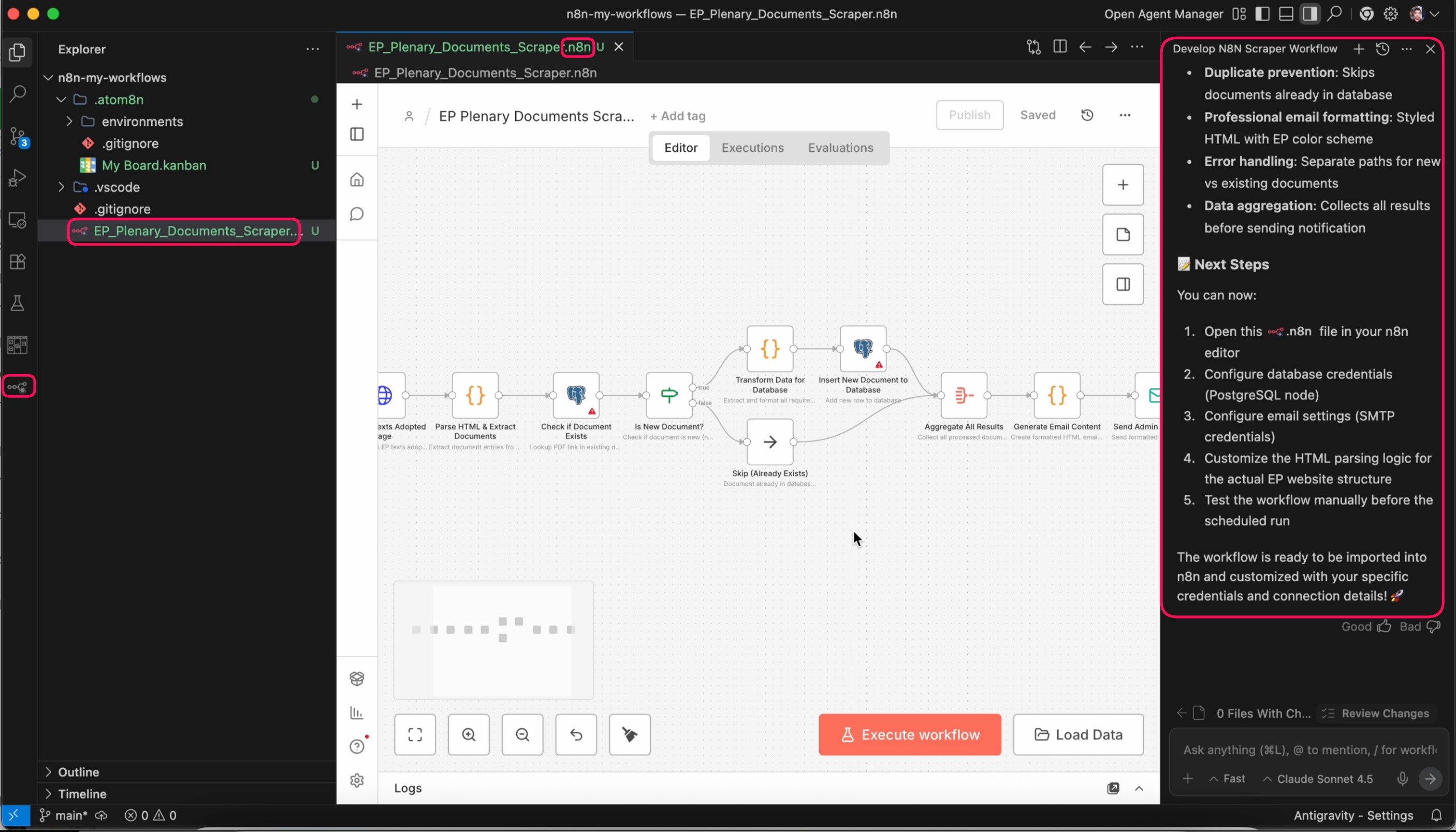1456x832 pixels.
Task: Click microphone icon in agent input
Action: point(1402,778)
